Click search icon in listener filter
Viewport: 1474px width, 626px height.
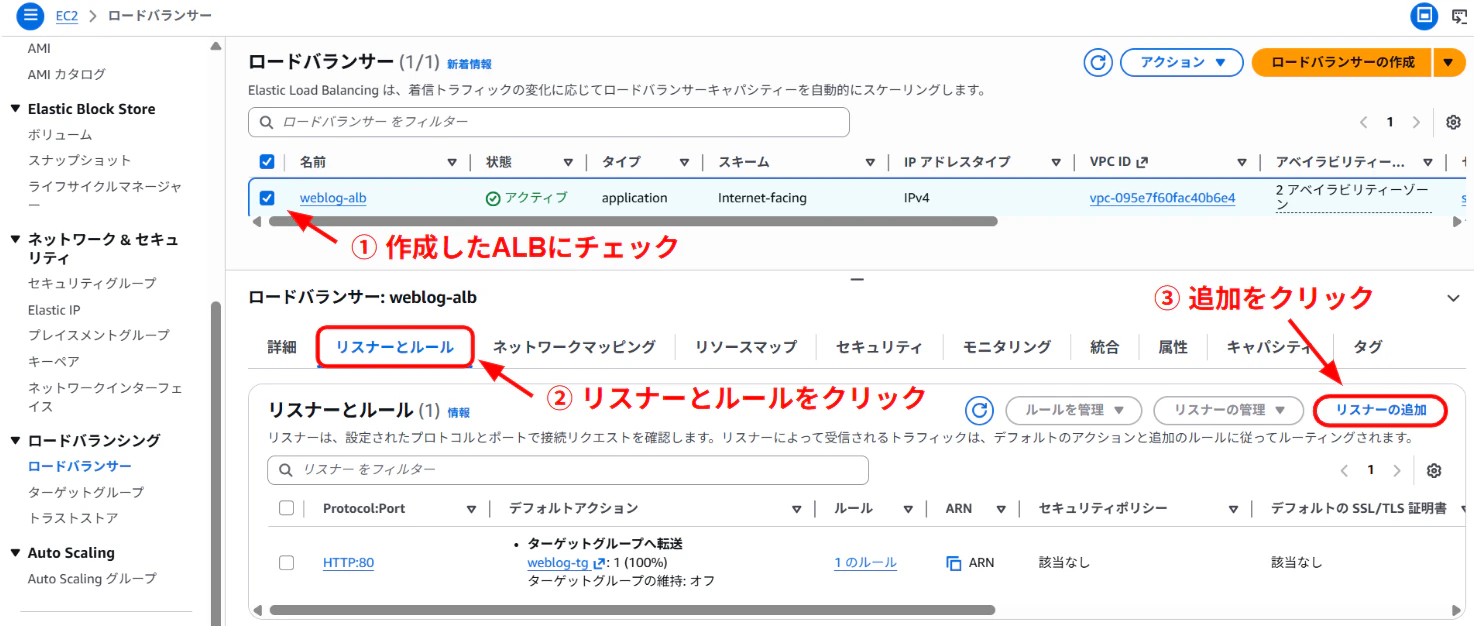pos(286,470)
